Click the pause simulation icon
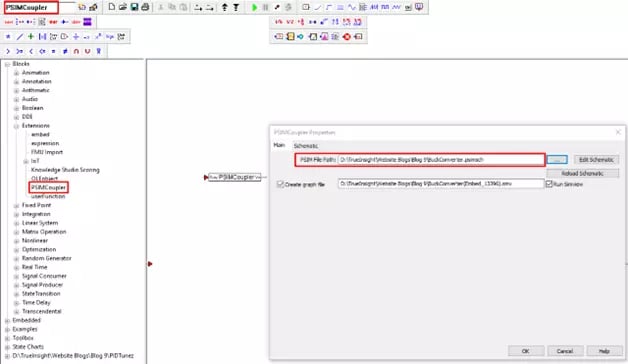 coord(265,7)
